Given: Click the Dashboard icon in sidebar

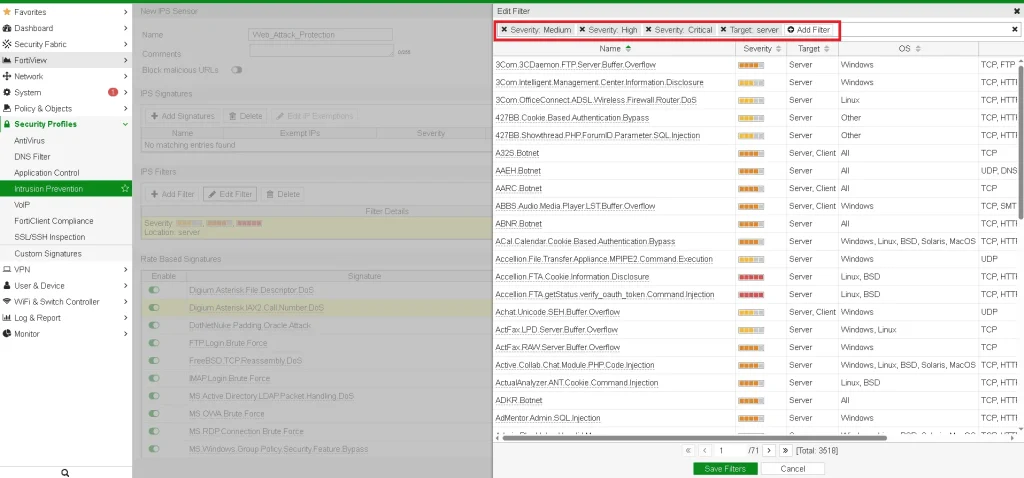Looking at the screenshot, I should pyautogui.click(x=7, y=28).
